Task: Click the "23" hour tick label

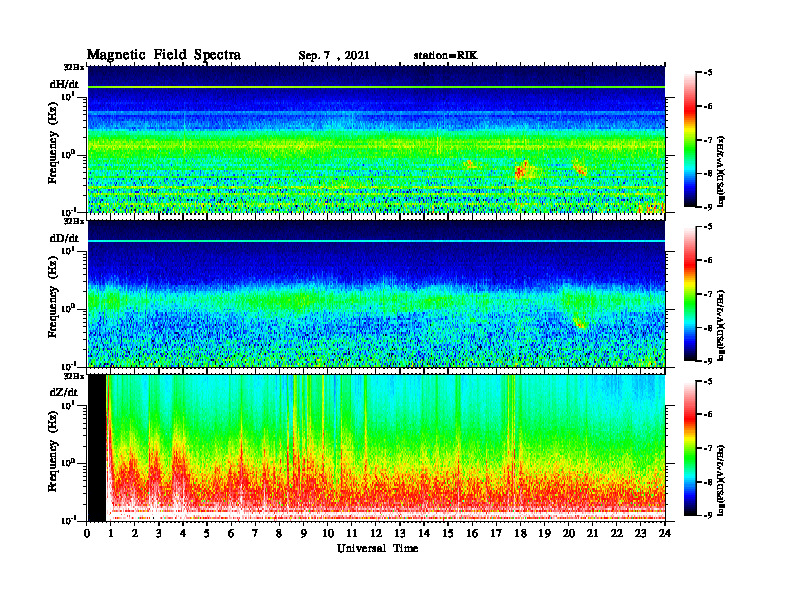Action: point(640,533)
